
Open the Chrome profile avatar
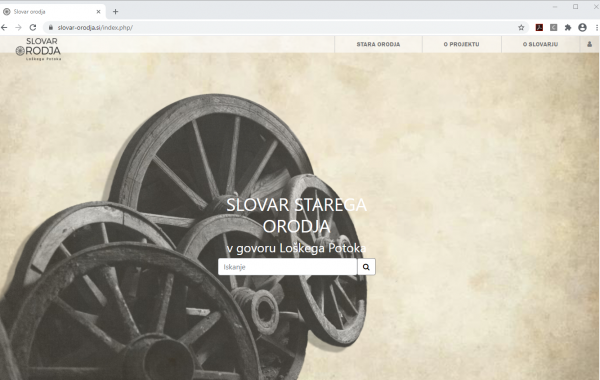click(x=582, y=28)
